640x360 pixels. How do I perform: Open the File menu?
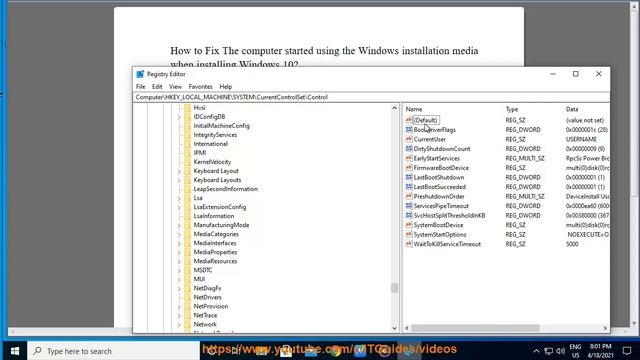140,87
